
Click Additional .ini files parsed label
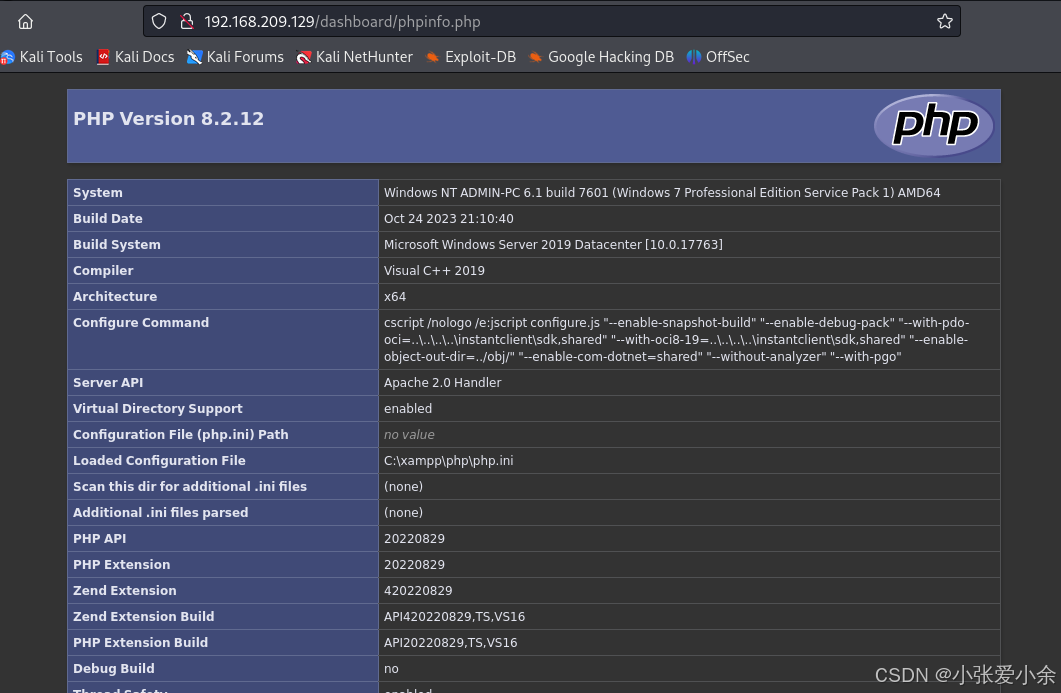coord(160,512)
